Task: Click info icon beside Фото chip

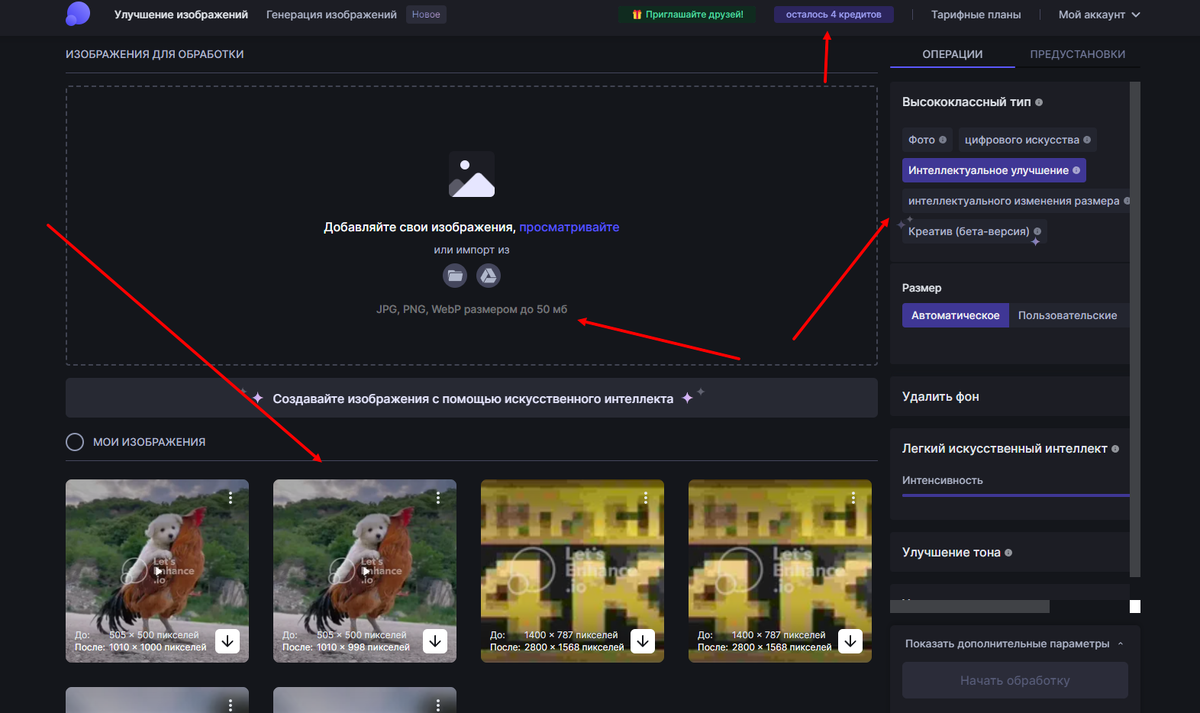Action: [x=942, y=140]
